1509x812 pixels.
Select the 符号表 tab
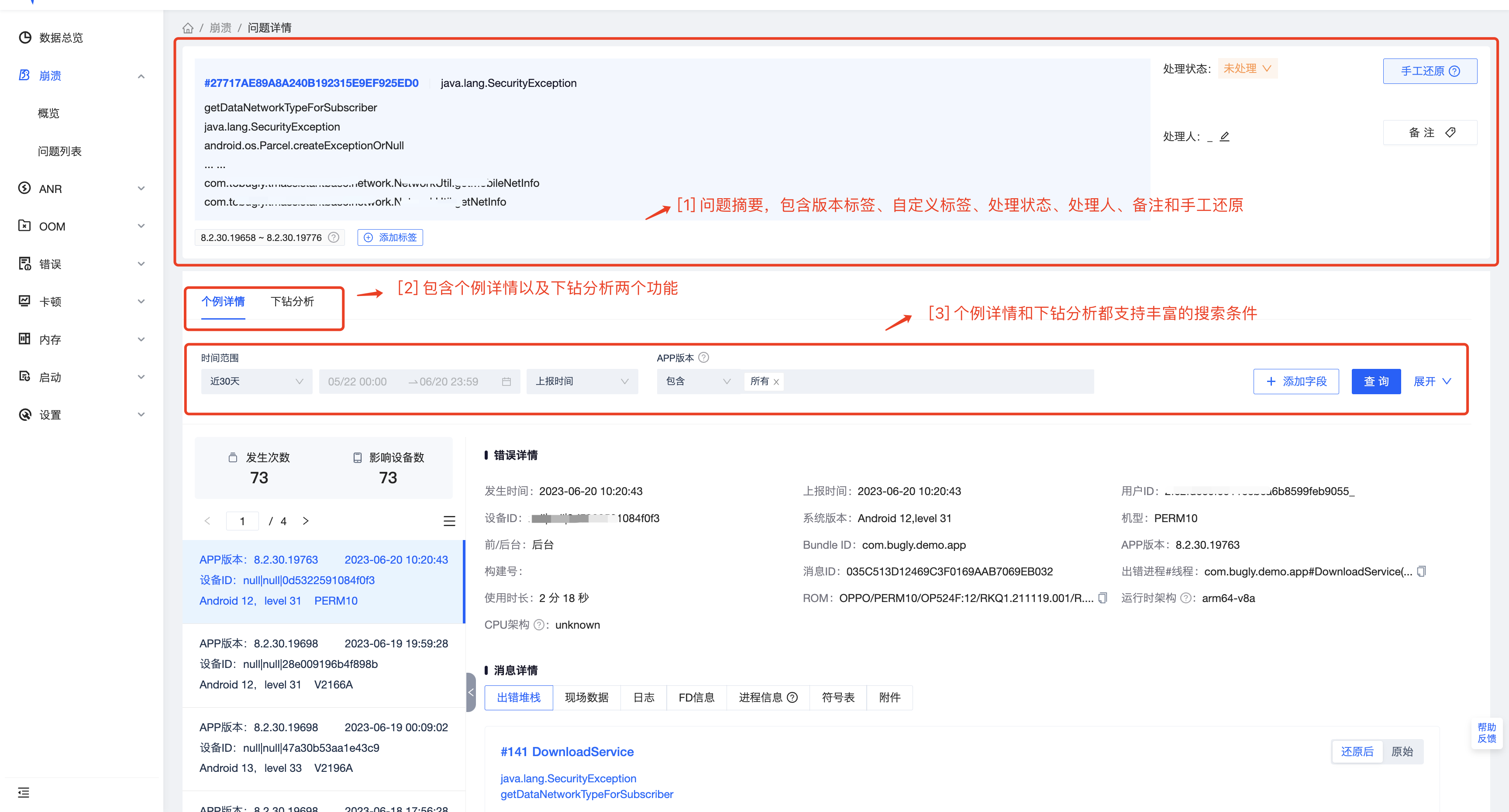838,697
